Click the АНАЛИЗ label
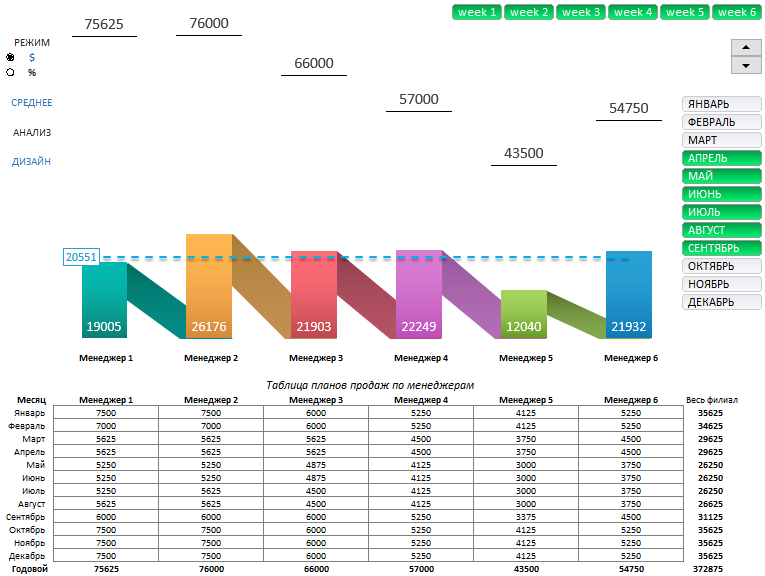The image size is (765, 576). [32, 132]
